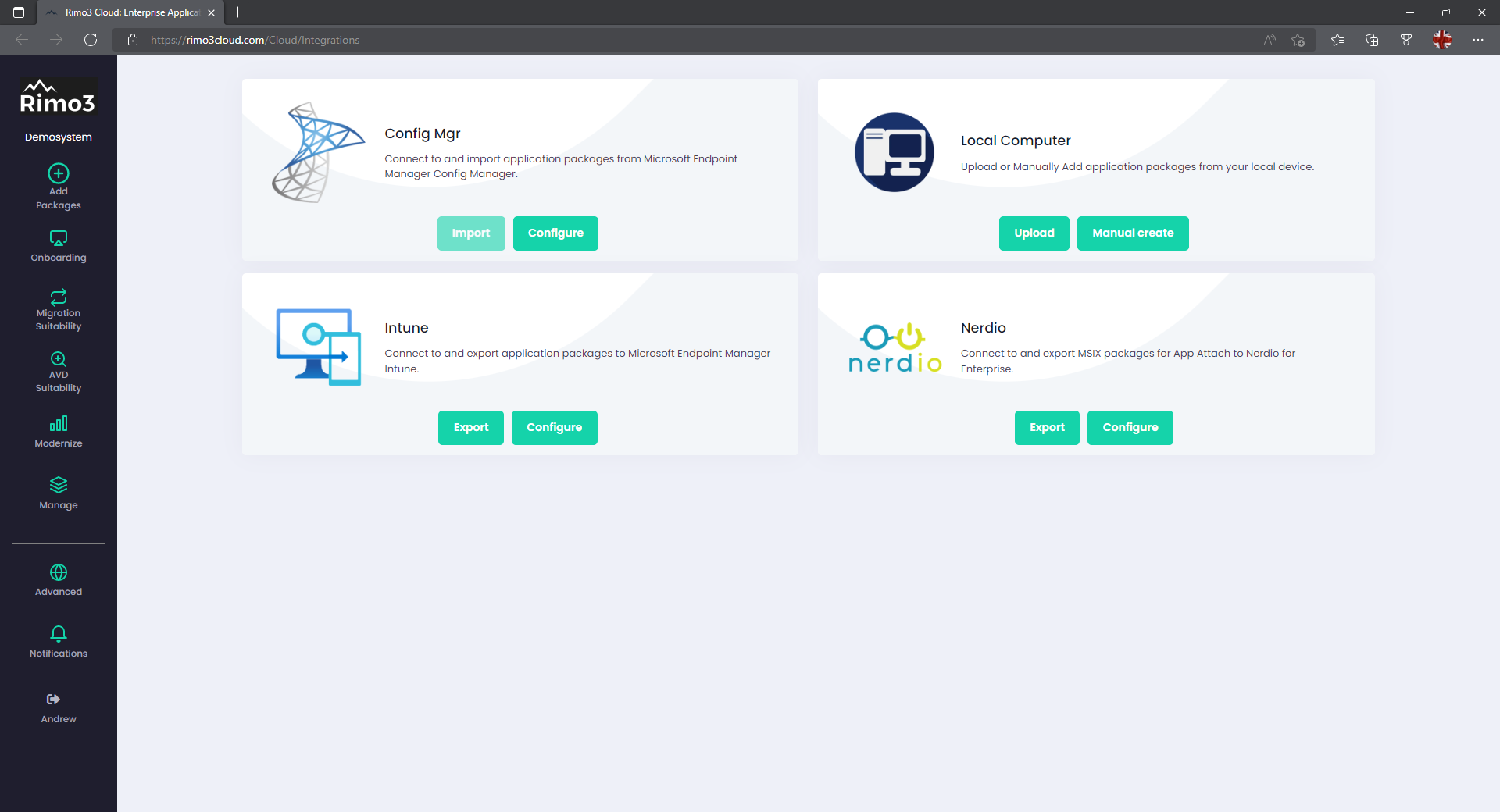Viewport: 1500px width, 812px height.
Task: Click Configure under Config Mgr
Action: 555,233
